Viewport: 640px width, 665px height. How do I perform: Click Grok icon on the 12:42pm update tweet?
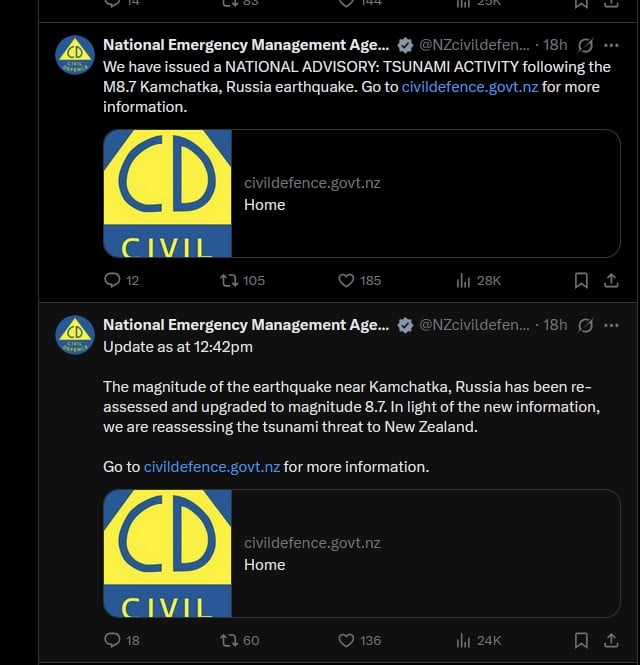point(585,325)
